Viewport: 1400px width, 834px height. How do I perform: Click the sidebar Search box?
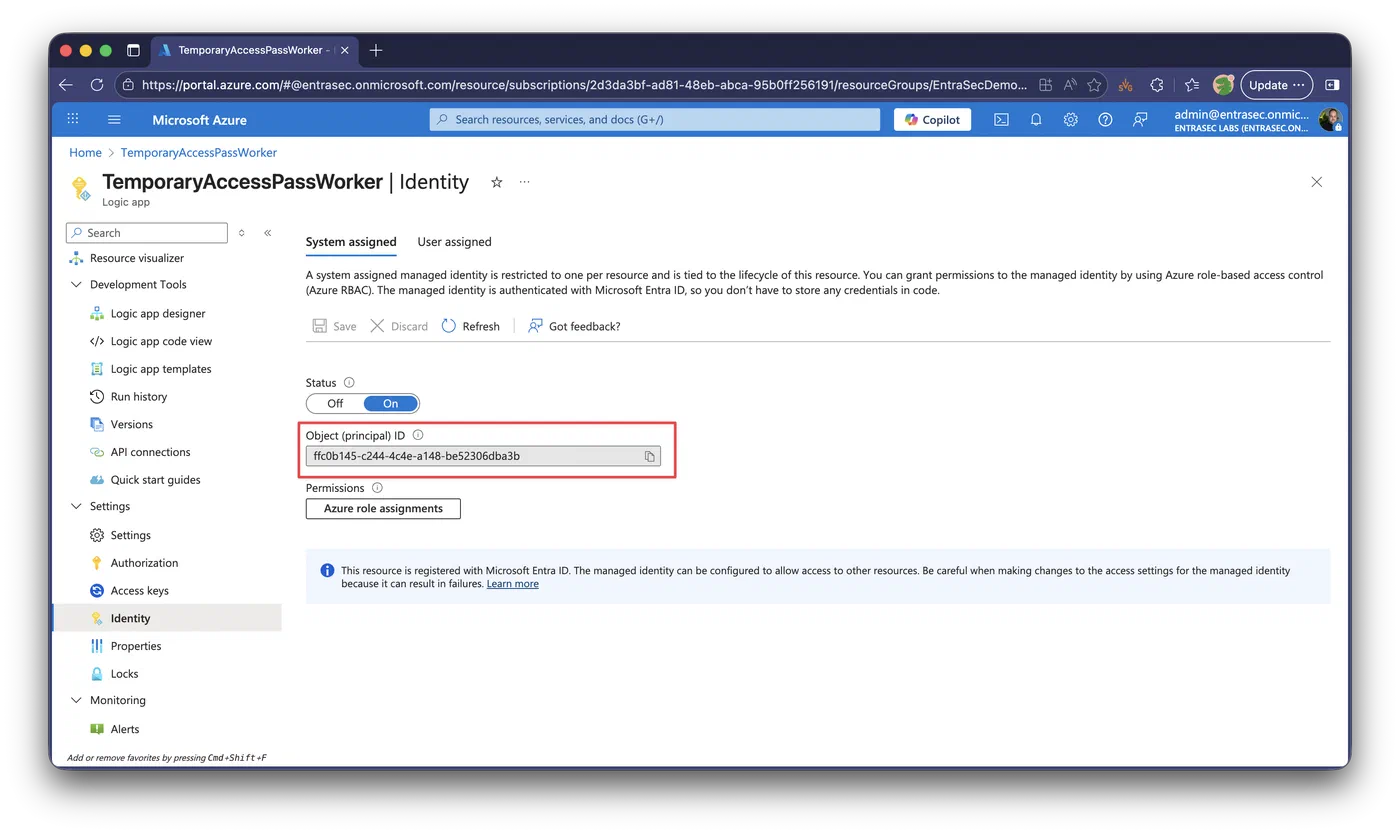pos(147,233)
